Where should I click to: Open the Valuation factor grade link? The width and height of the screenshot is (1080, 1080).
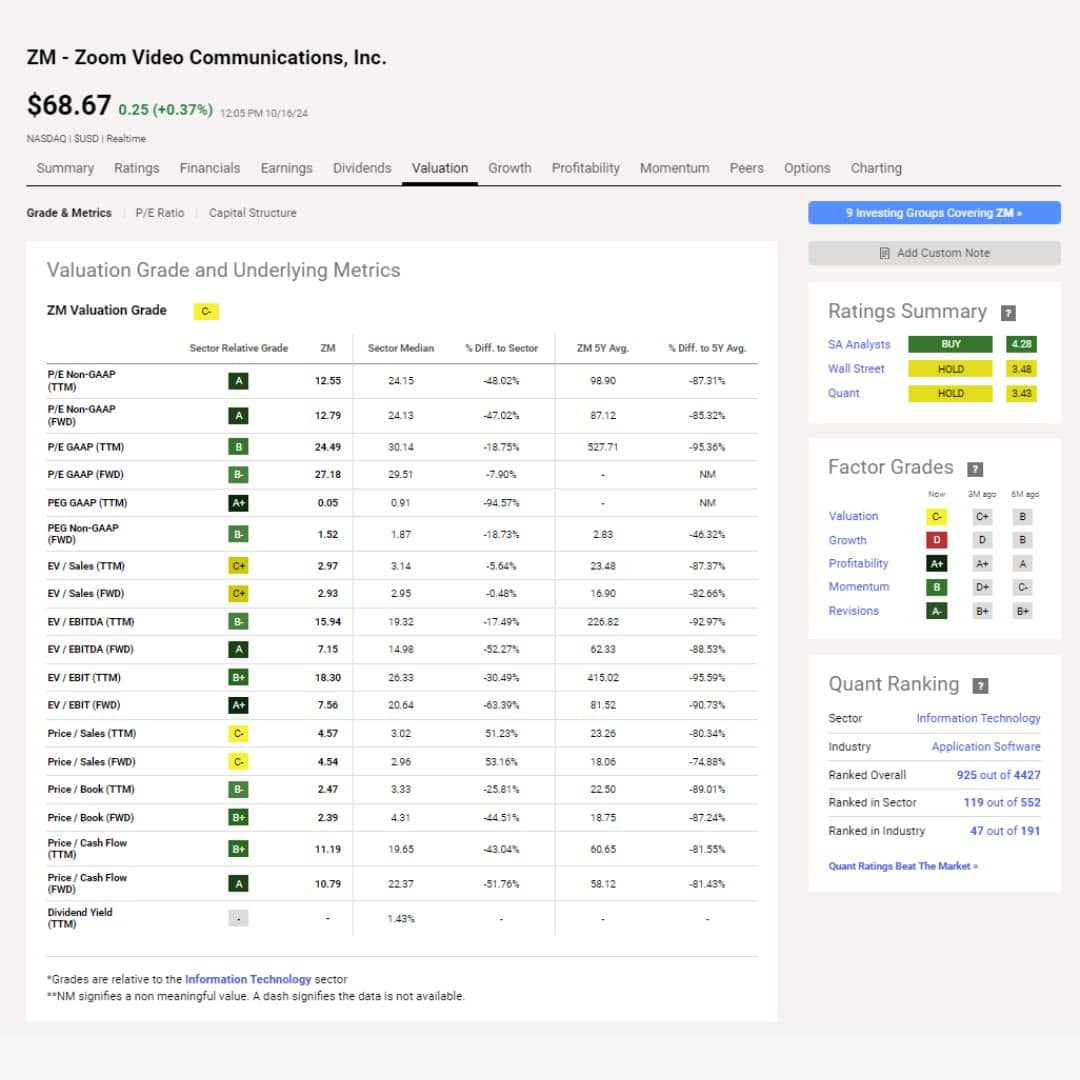click(853, 516)
